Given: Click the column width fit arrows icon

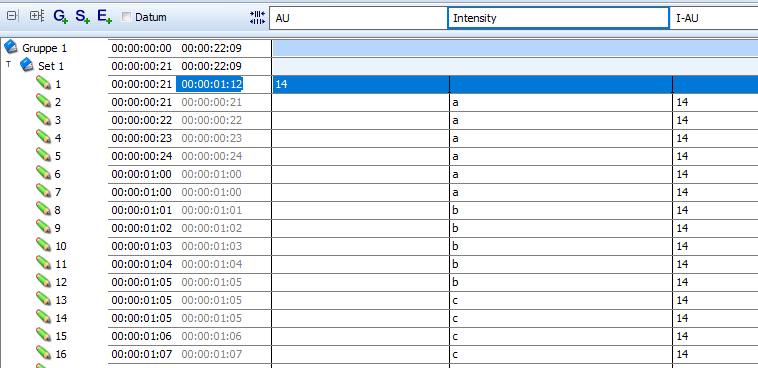Looking at the screenshot, I should pos(257,18).
